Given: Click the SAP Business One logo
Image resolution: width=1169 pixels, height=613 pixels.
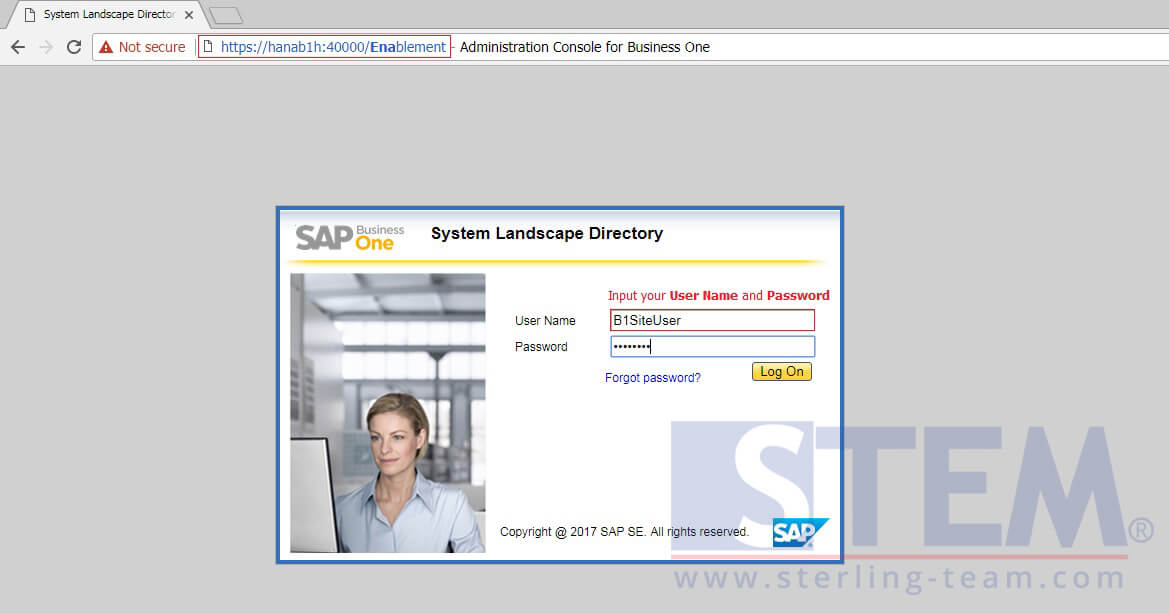Looking at the screenshot, I should click(350, 237).
